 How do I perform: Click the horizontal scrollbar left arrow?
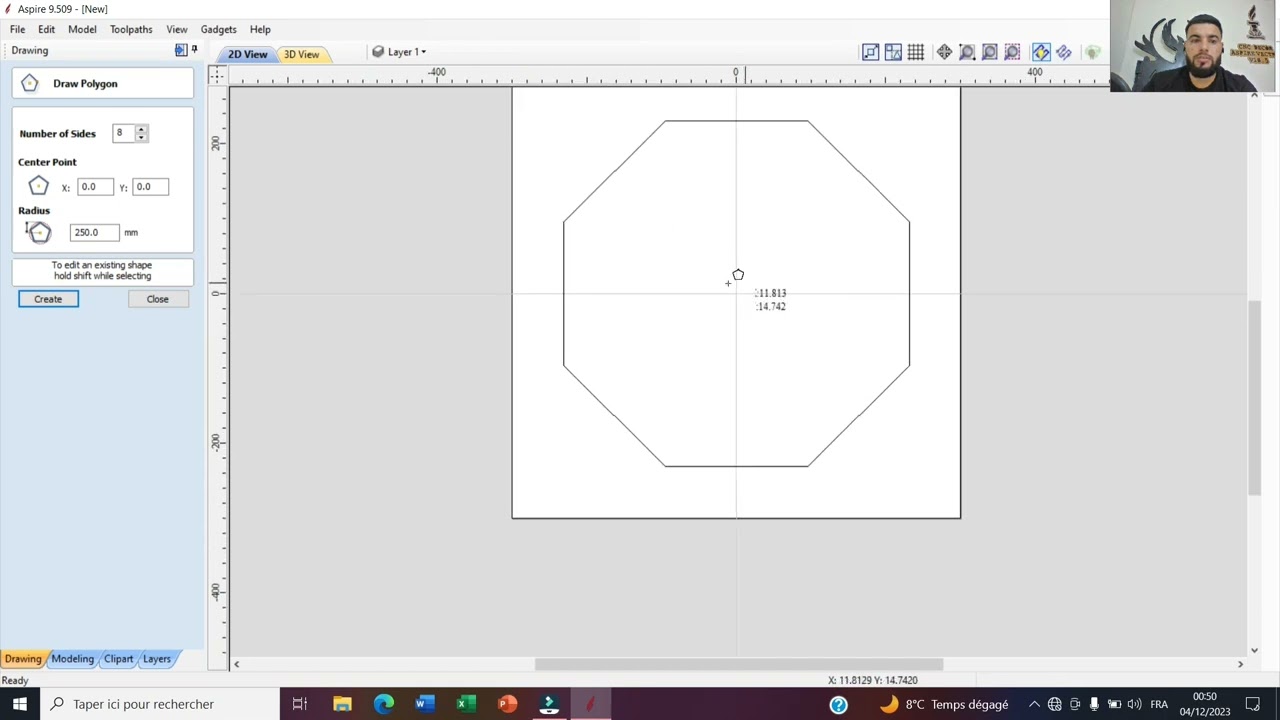[x=236, y=664]
